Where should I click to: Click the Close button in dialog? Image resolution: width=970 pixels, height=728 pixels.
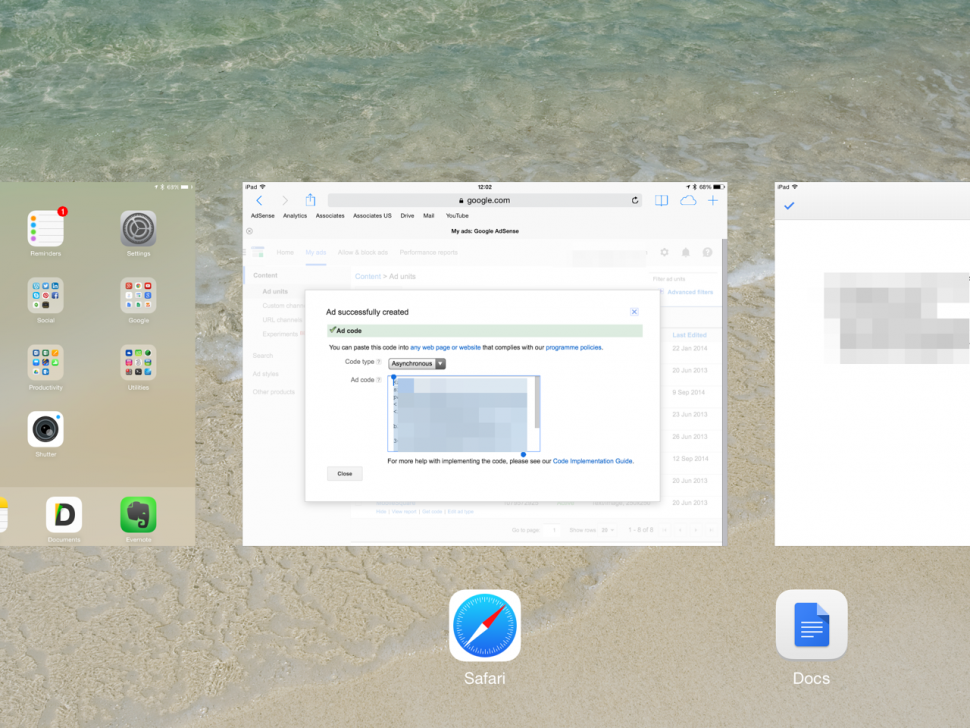pos(345,474)
